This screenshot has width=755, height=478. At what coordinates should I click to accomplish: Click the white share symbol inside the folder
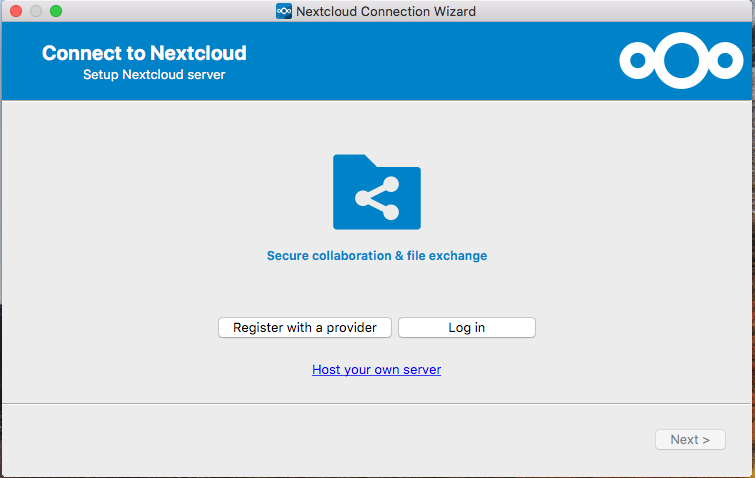click(377, 198)
